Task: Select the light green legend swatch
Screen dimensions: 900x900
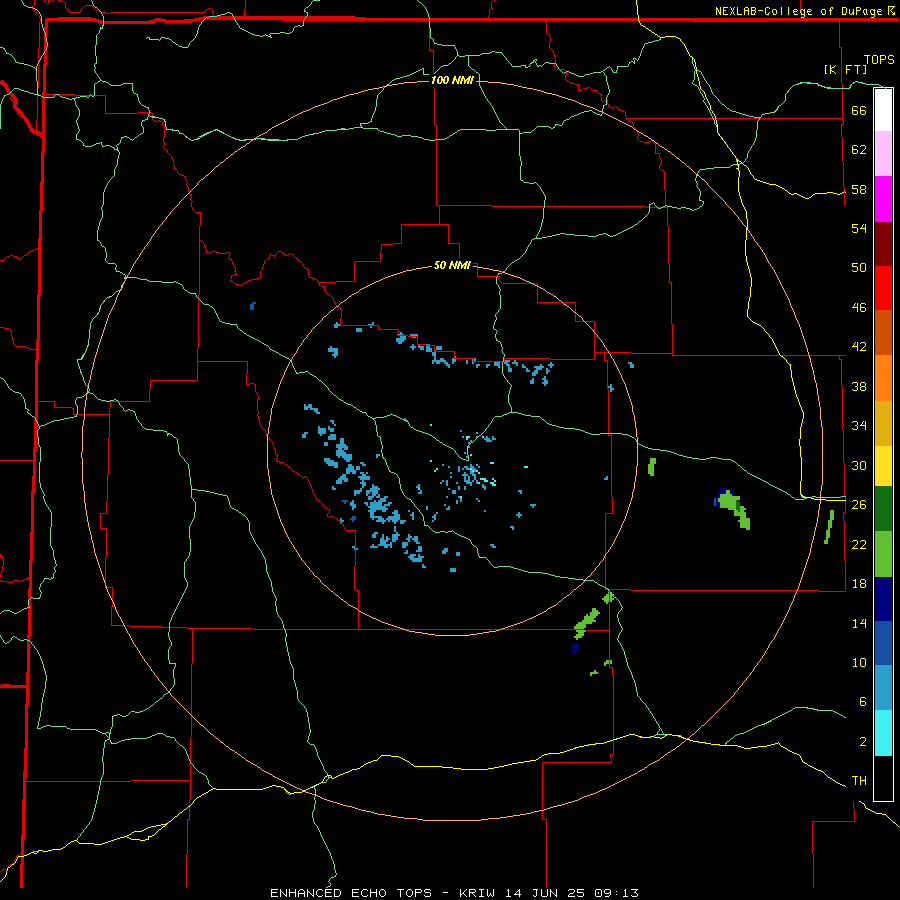Action: (883, 554)
